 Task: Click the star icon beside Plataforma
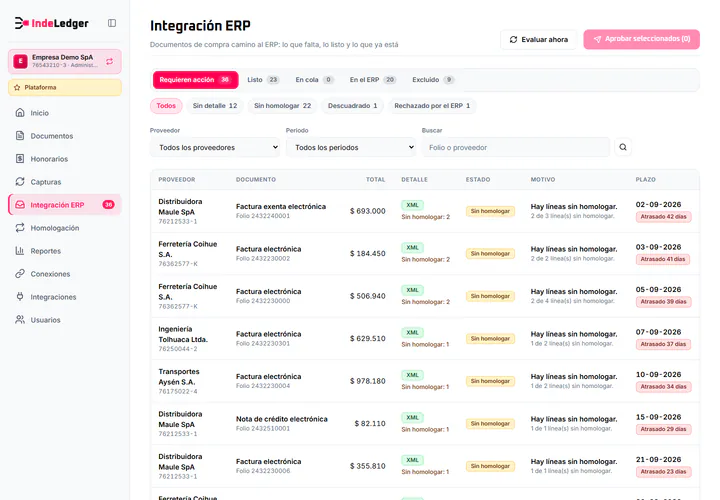tap(17, 87)
